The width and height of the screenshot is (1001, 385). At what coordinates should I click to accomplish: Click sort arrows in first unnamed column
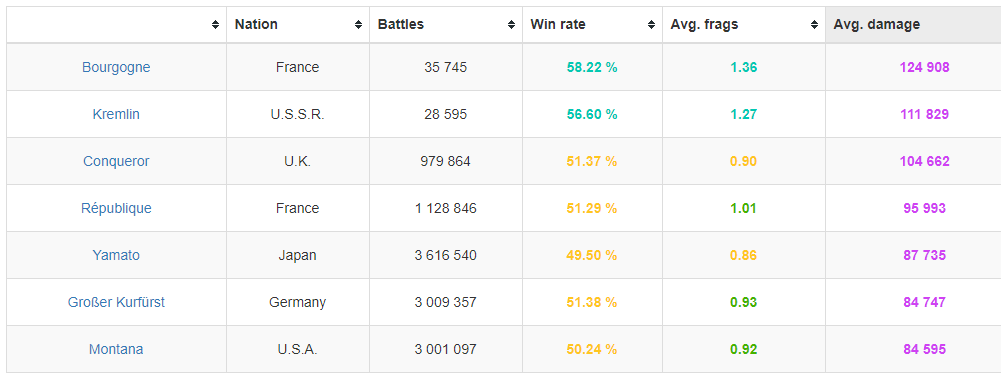click(215, 25)
